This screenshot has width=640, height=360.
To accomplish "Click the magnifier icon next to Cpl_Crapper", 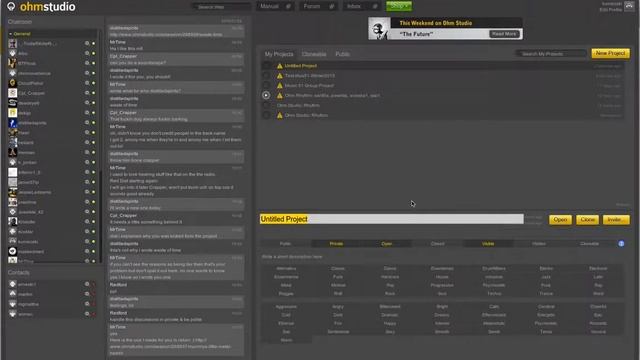I will click(87, 93).
